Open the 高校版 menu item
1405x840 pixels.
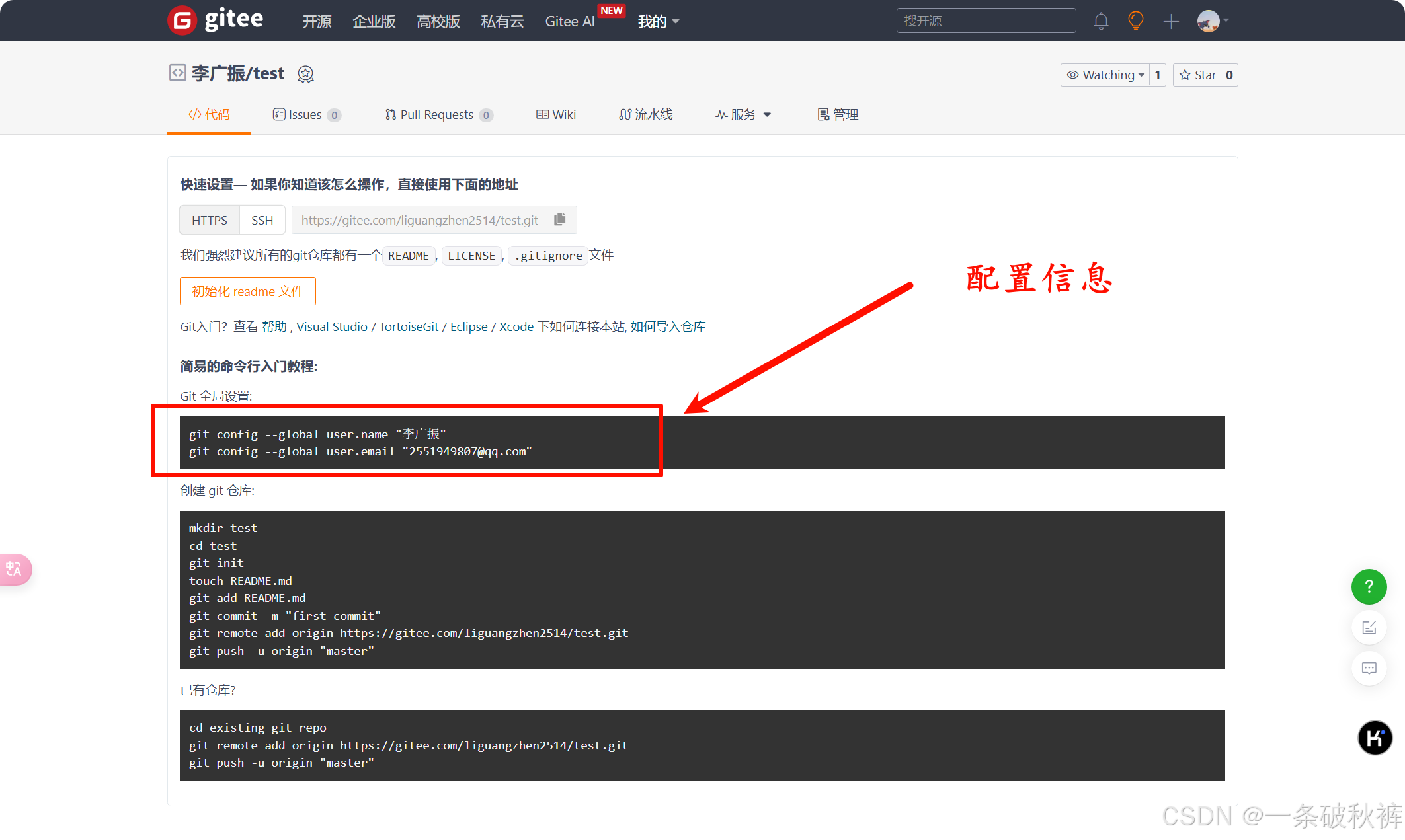[x=438, y=21]
